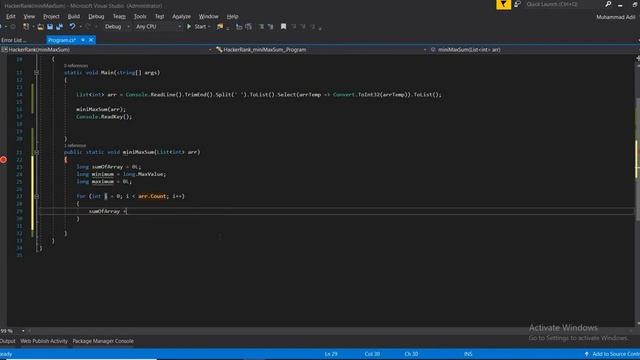Open the View menu
640x360 pixels.
pos(29,16)
